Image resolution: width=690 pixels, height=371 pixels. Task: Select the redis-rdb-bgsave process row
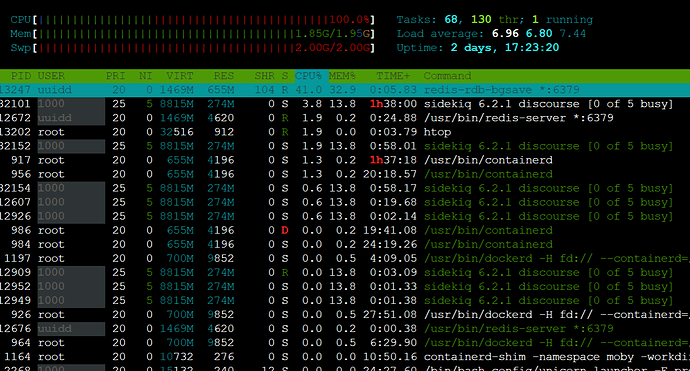pos(345,90)
